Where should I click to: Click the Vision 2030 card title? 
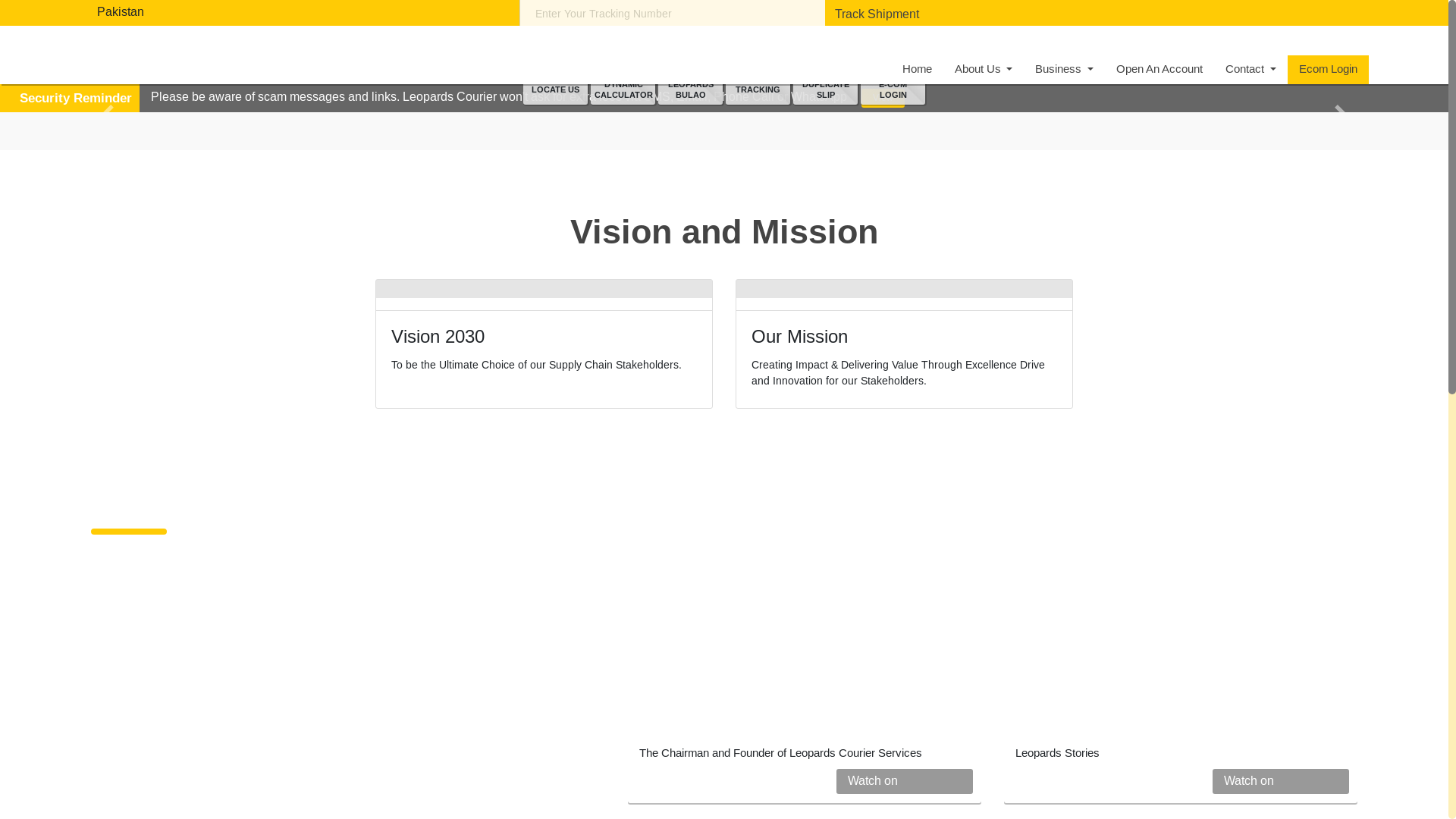tap(438, 336)
